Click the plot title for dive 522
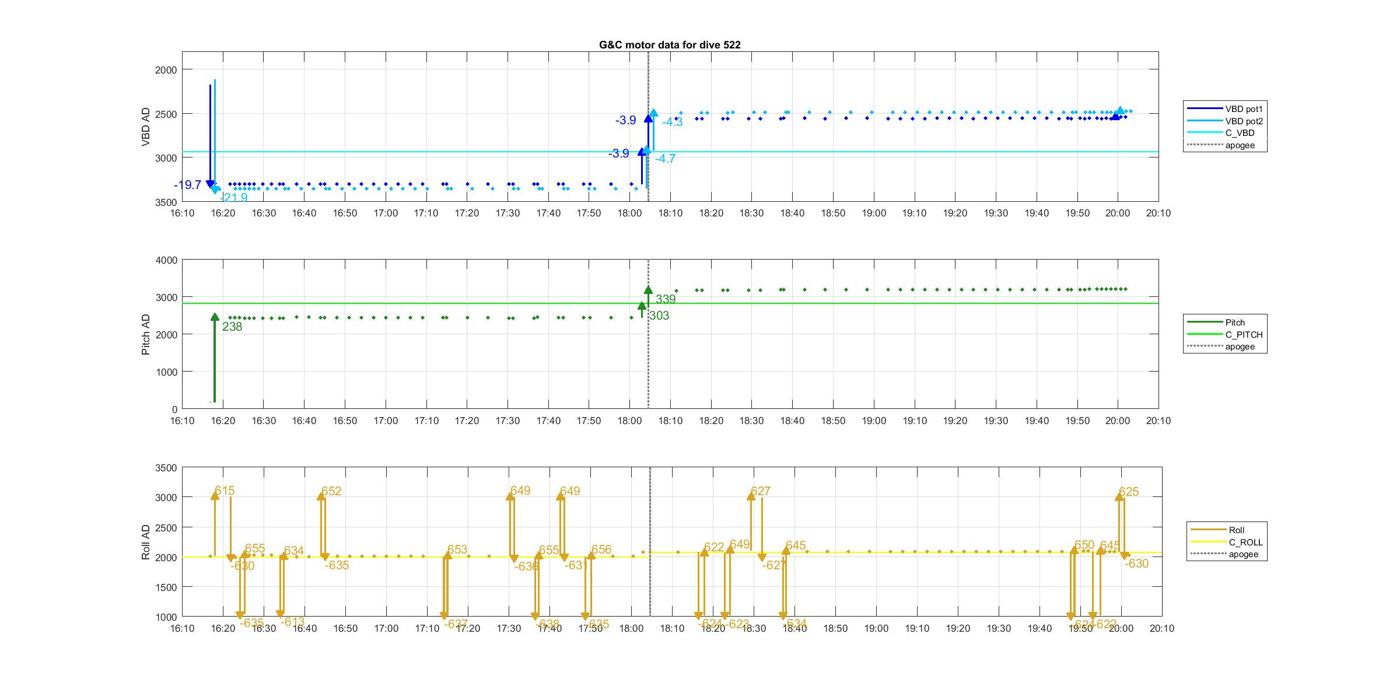 (x=669, y=45)
